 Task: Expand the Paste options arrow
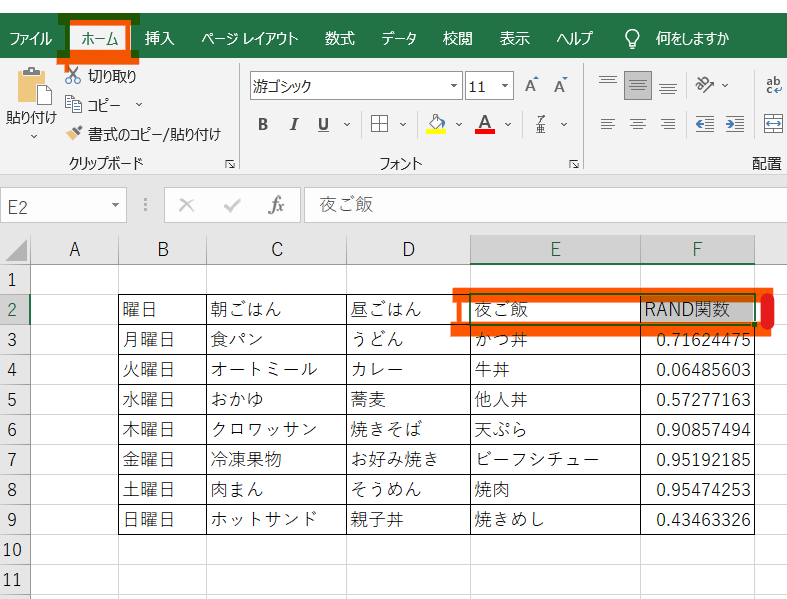point(34,136)
